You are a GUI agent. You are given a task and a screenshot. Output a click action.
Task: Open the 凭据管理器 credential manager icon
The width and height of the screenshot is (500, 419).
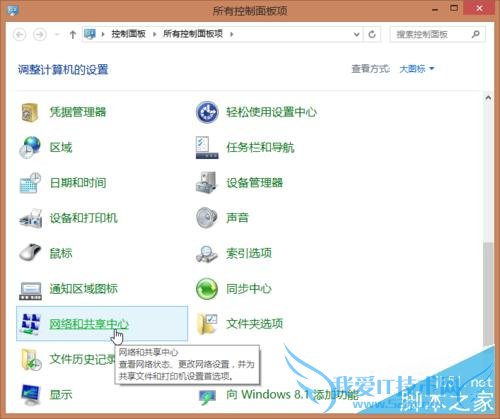(x=30, y=113)
